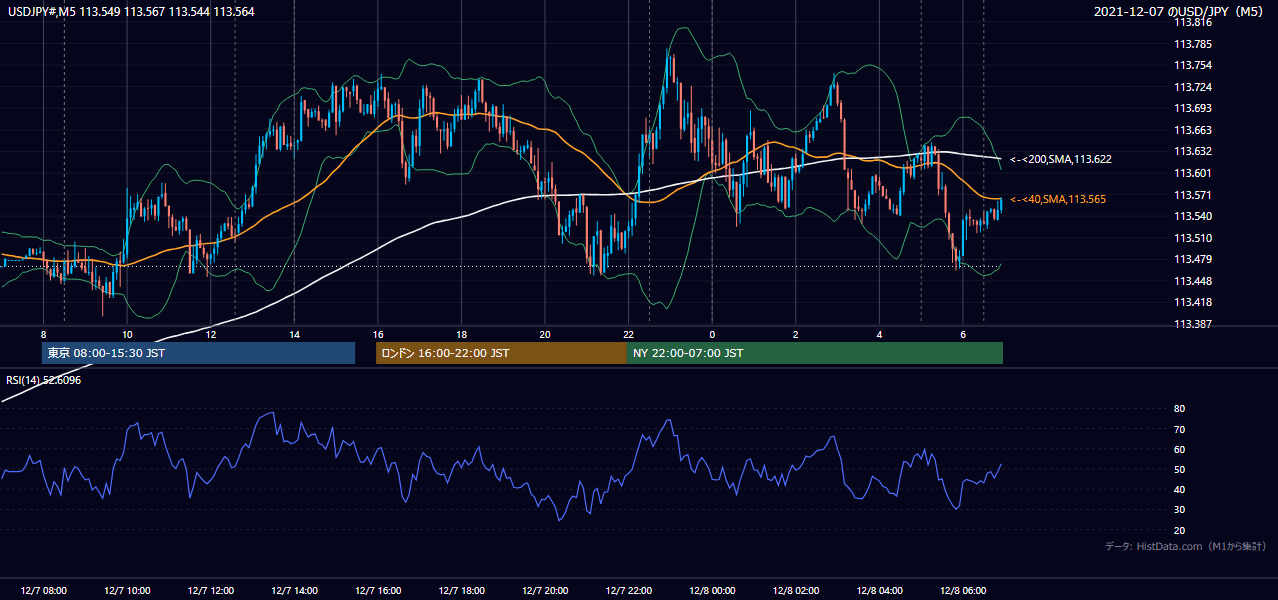Image resolution: width=1278 pixels, height=600 pixels.
Task: Click hour tick 18 under the price chart
Action: click(461, 334)
